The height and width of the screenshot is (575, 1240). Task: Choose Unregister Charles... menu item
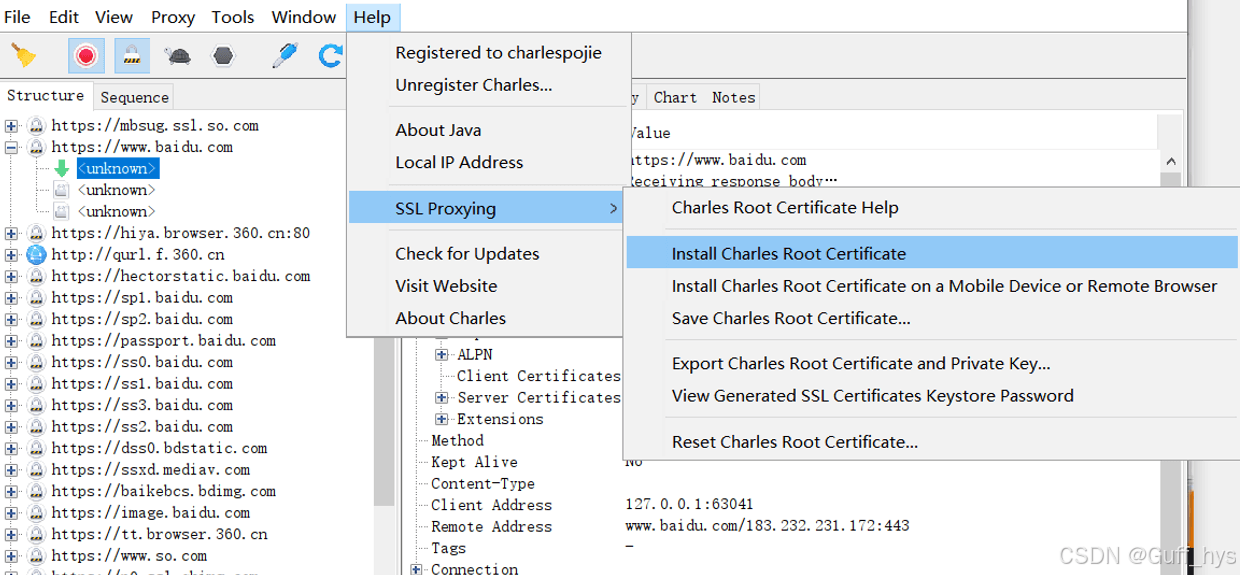[x=473, y=85]
